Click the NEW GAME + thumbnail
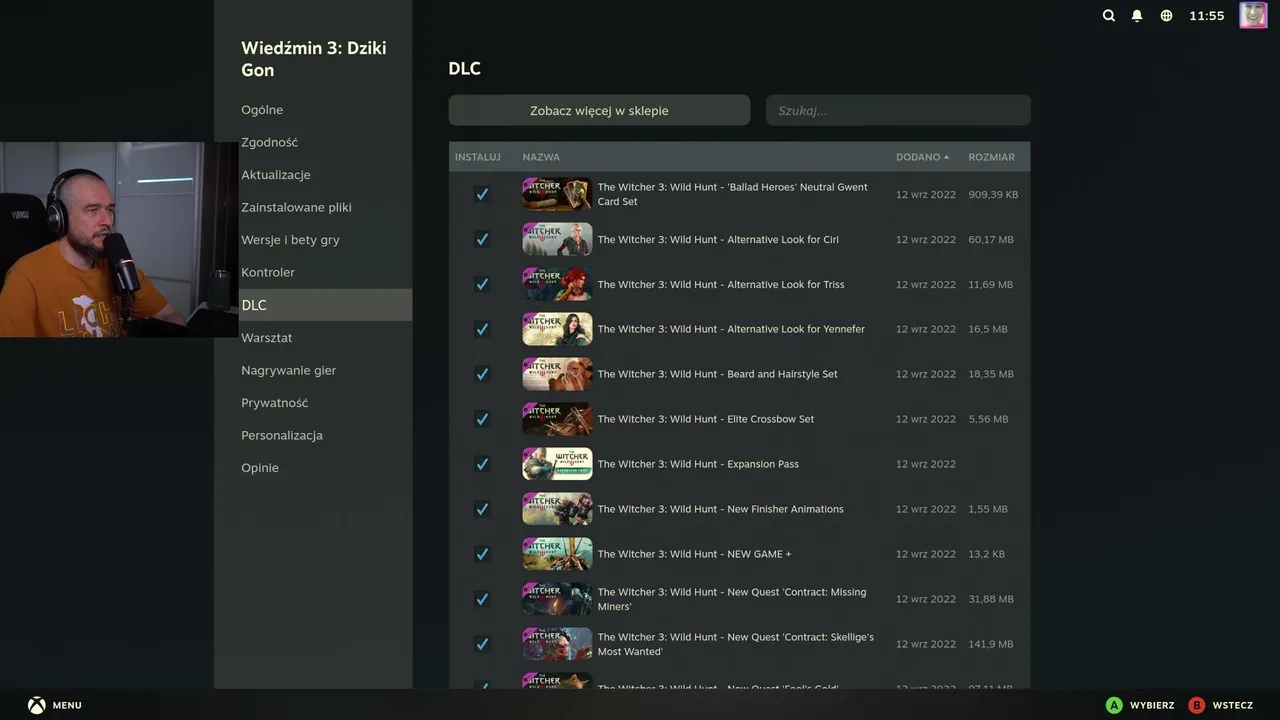 click(x=557, y=554)
